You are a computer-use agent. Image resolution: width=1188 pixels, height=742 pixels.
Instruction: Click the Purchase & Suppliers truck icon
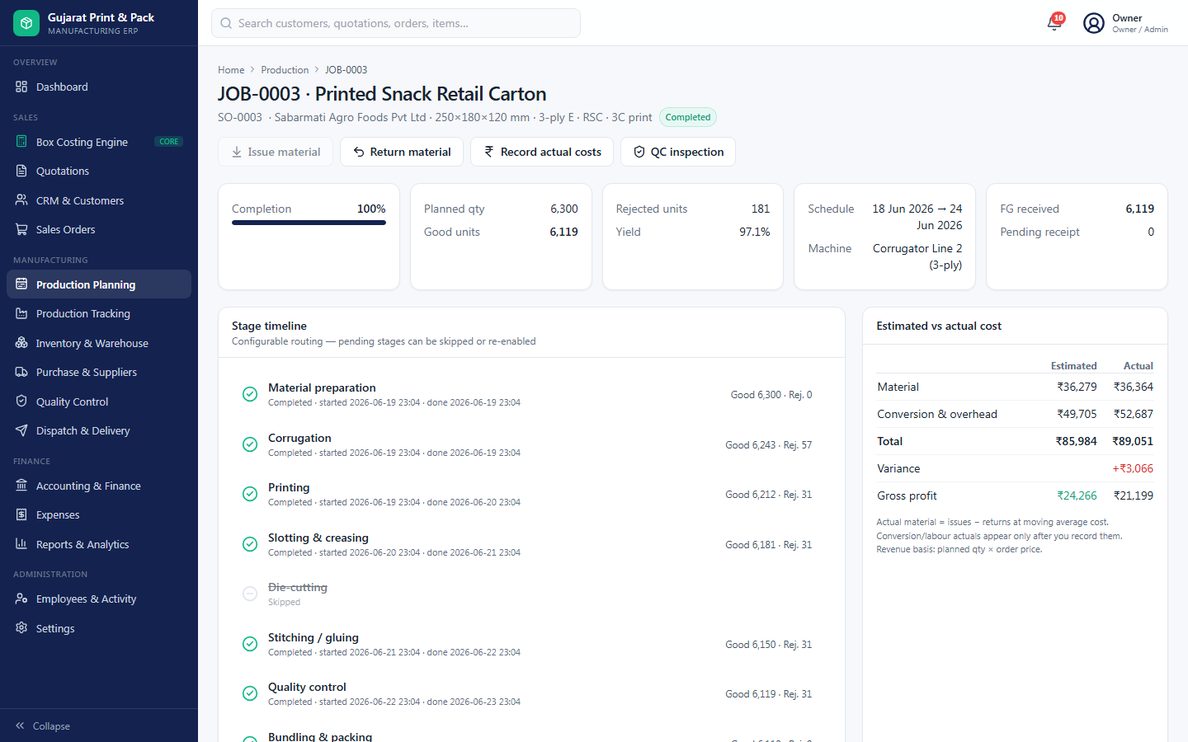(x=21, y=372)
